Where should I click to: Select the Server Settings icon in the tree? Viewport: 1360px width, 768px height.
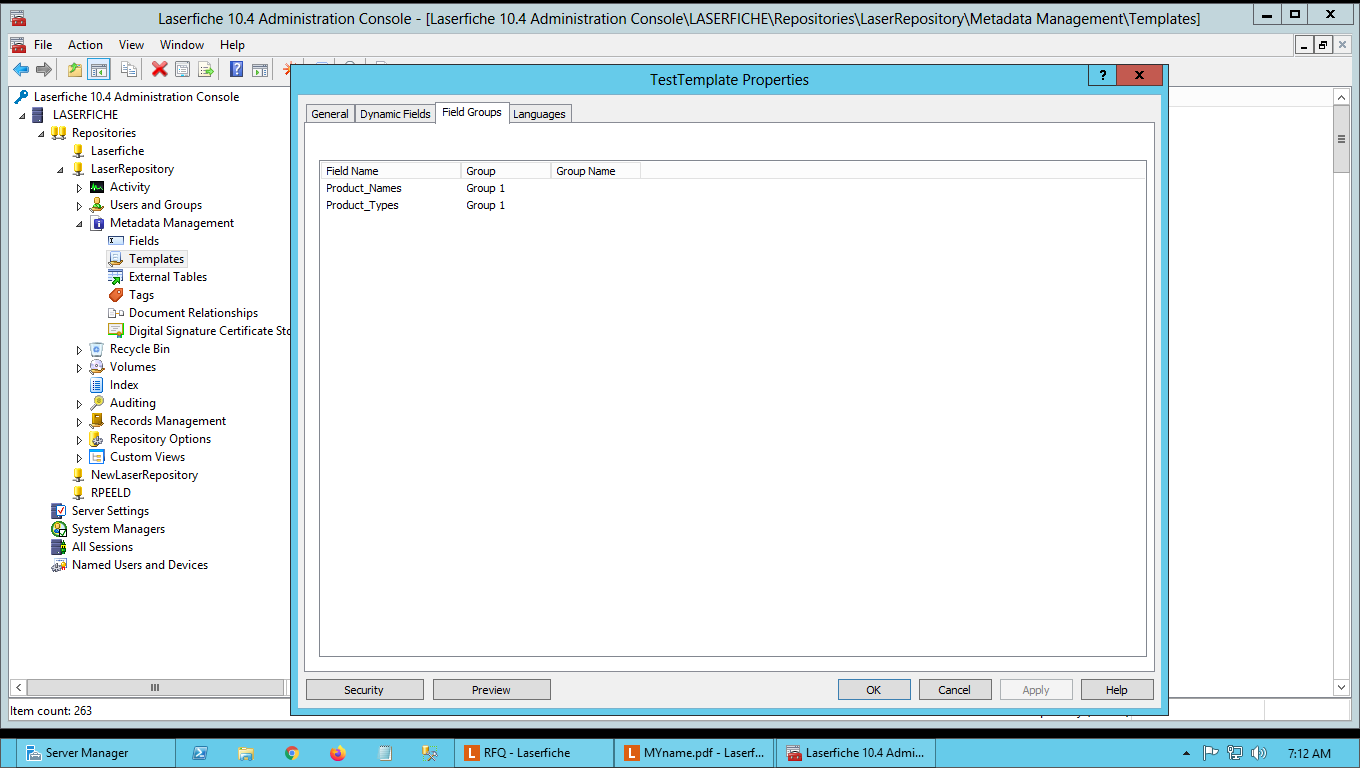tap(59, 511)
